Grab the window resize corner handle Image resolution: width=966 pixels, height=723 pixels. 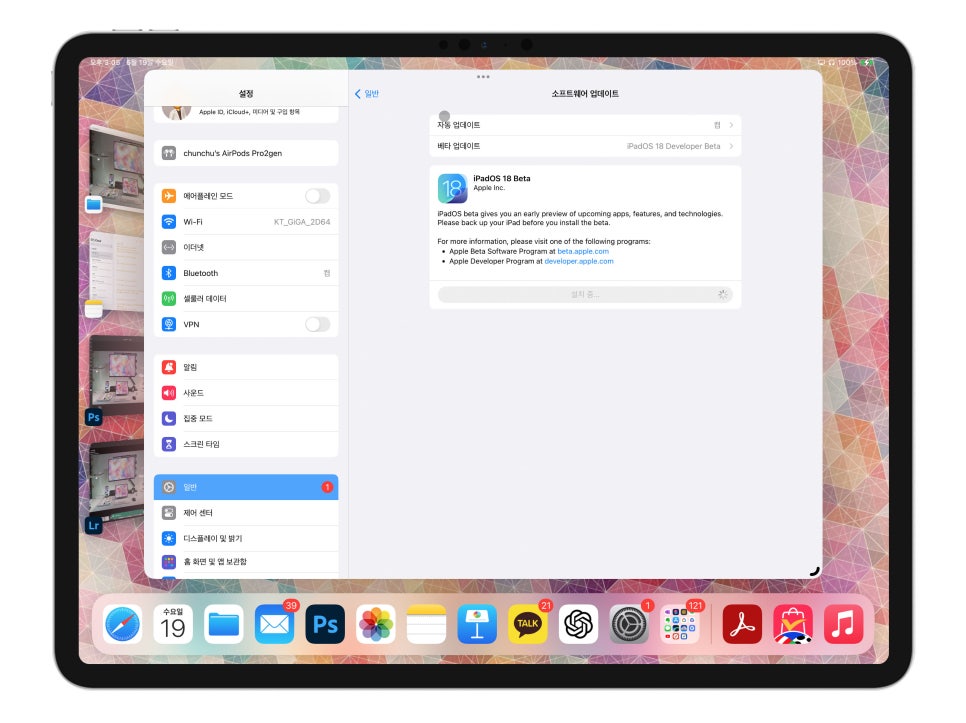click(814, 572)
